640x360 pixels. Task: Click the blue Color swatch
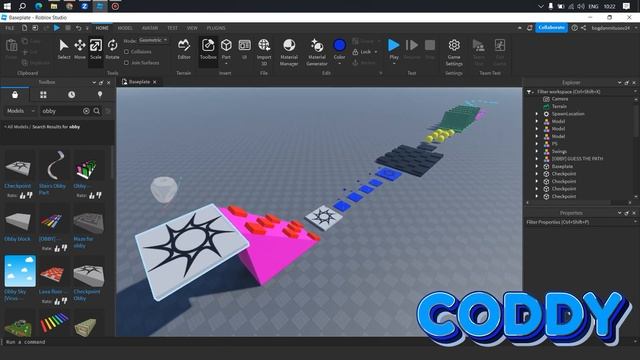340,45
